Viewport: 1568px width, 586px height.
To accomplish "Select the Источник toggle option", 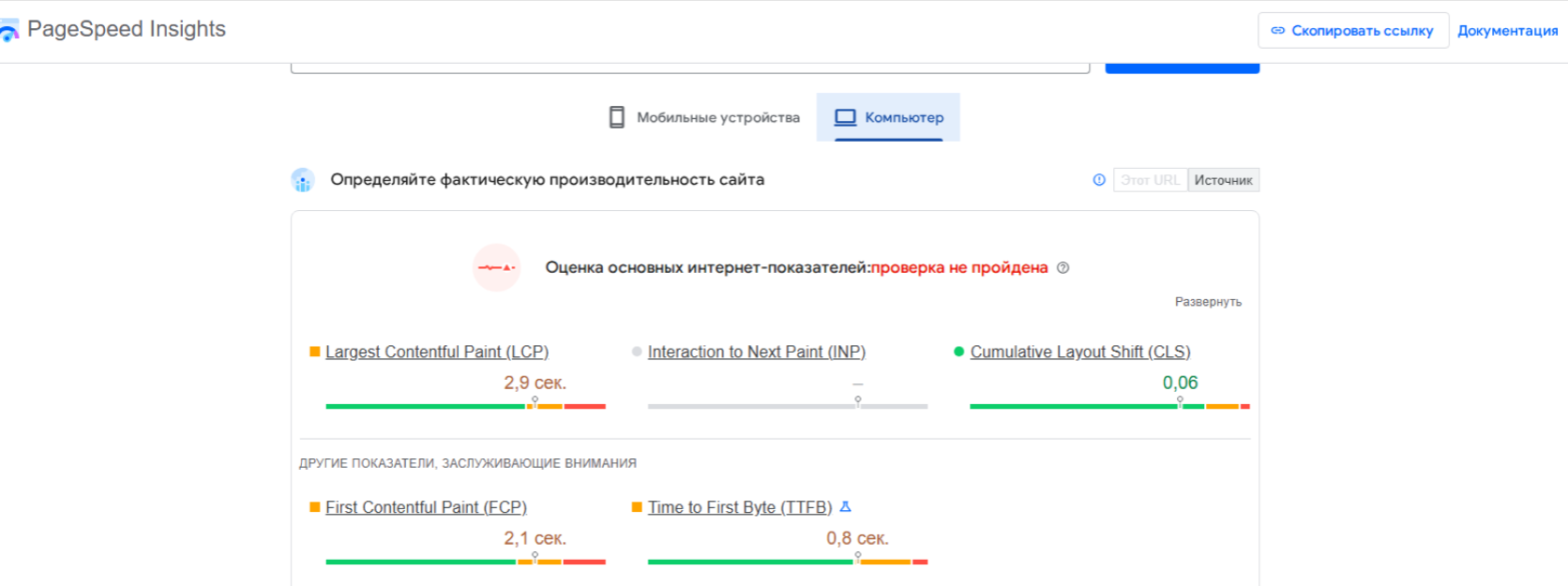I will coord(1223,180).
